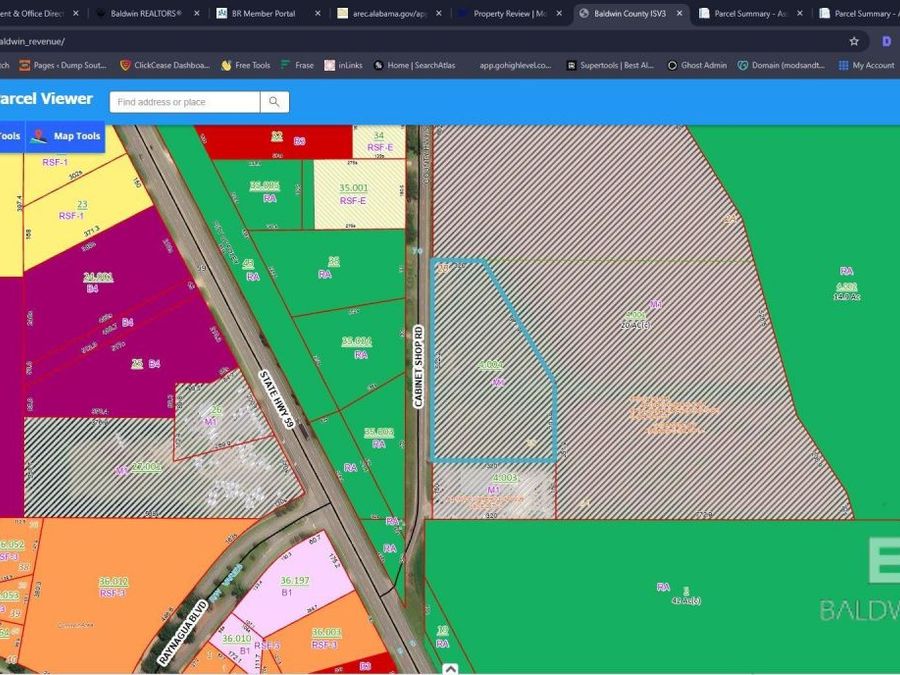Open the Free Tools bookmark

click(246, 65)
